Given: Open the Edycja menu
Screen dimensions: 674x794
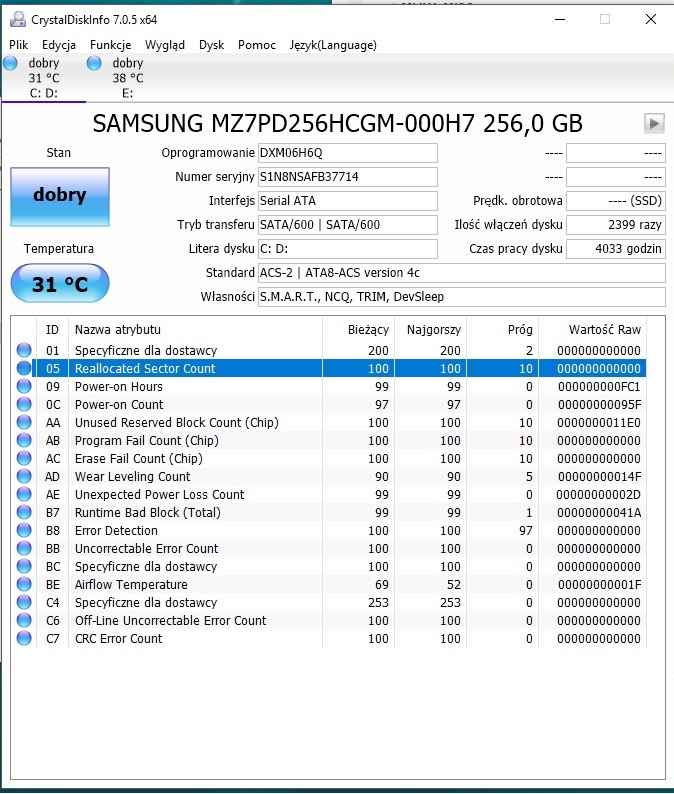Looking at the screenshot, I should [59, 45].
